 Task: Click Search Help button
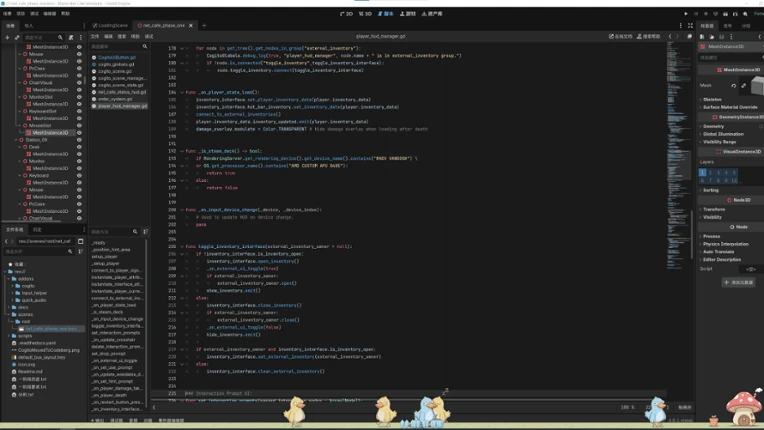pyautogui.click(x=649, y=36)
